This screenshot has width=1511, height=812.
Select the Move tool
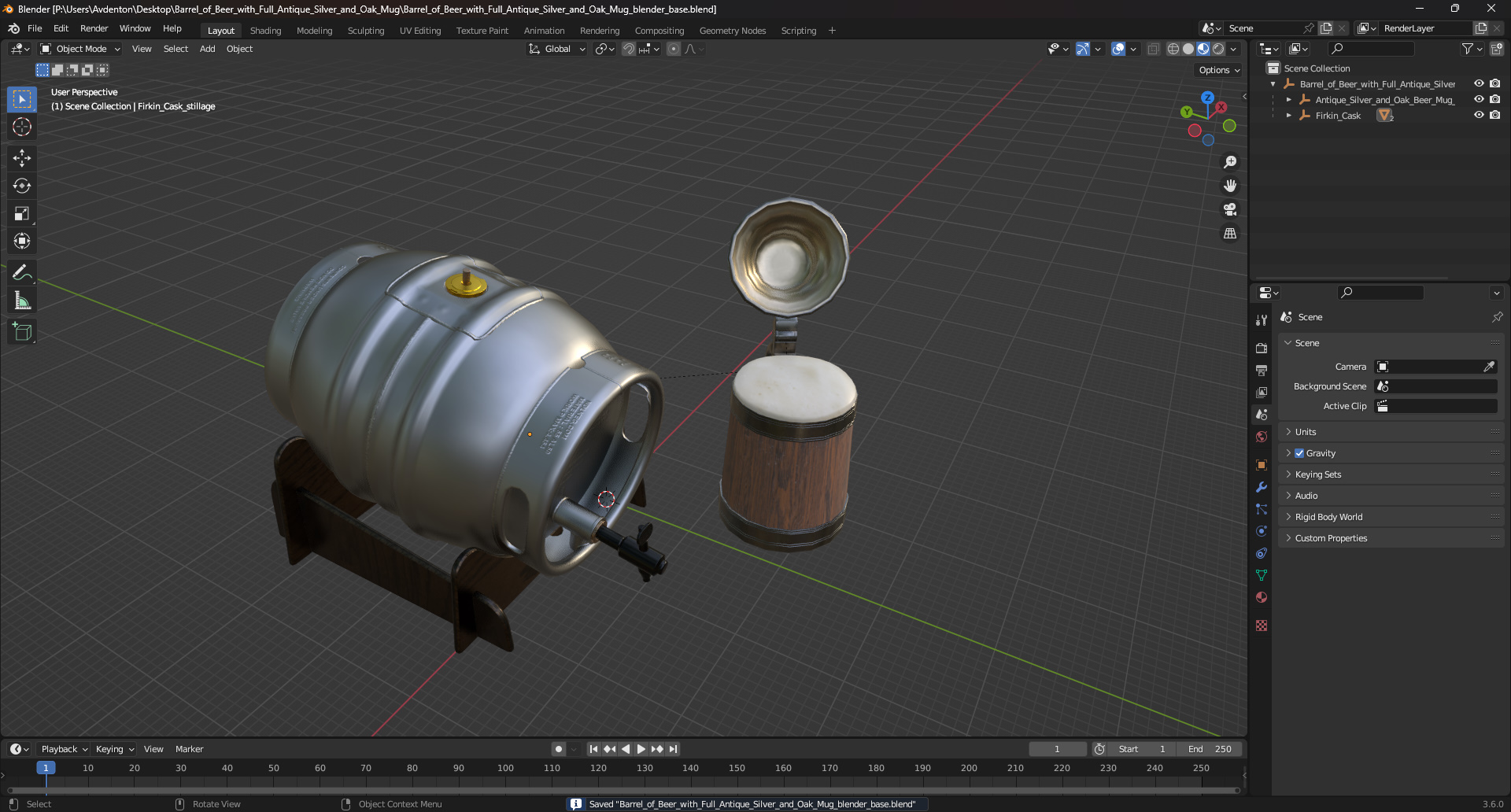(x=22, y=158)
